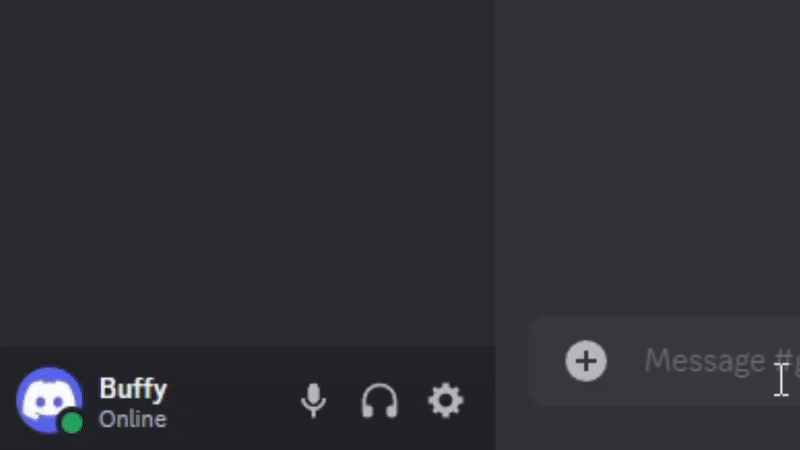Click the empty chat area above message box
800x450 pixels.
click(x=647, y=153)
